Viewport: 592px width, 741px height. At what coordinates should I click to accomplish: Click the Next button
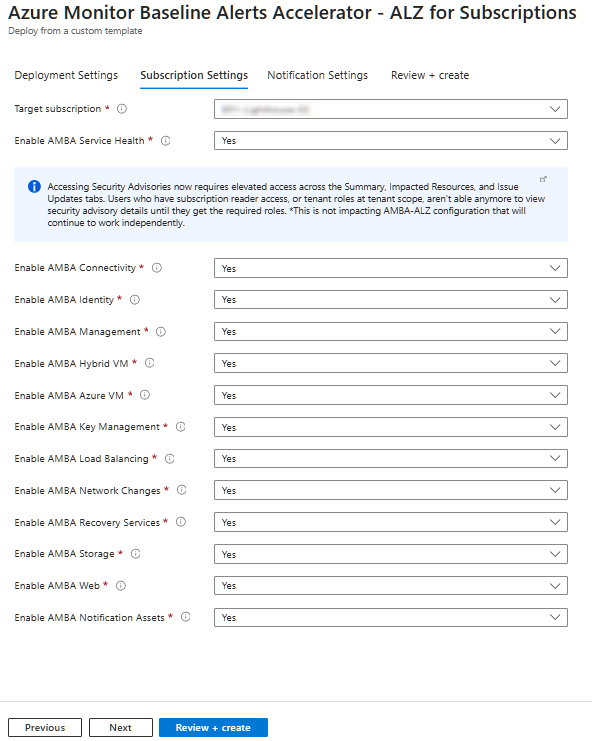(120, 727)
